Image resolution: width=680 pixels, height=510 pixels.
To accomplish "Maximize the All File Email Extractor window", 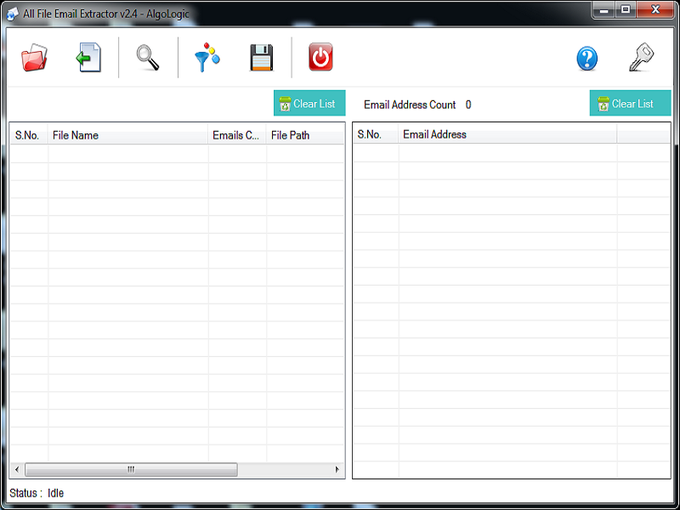I will click(x=625, y=10).
